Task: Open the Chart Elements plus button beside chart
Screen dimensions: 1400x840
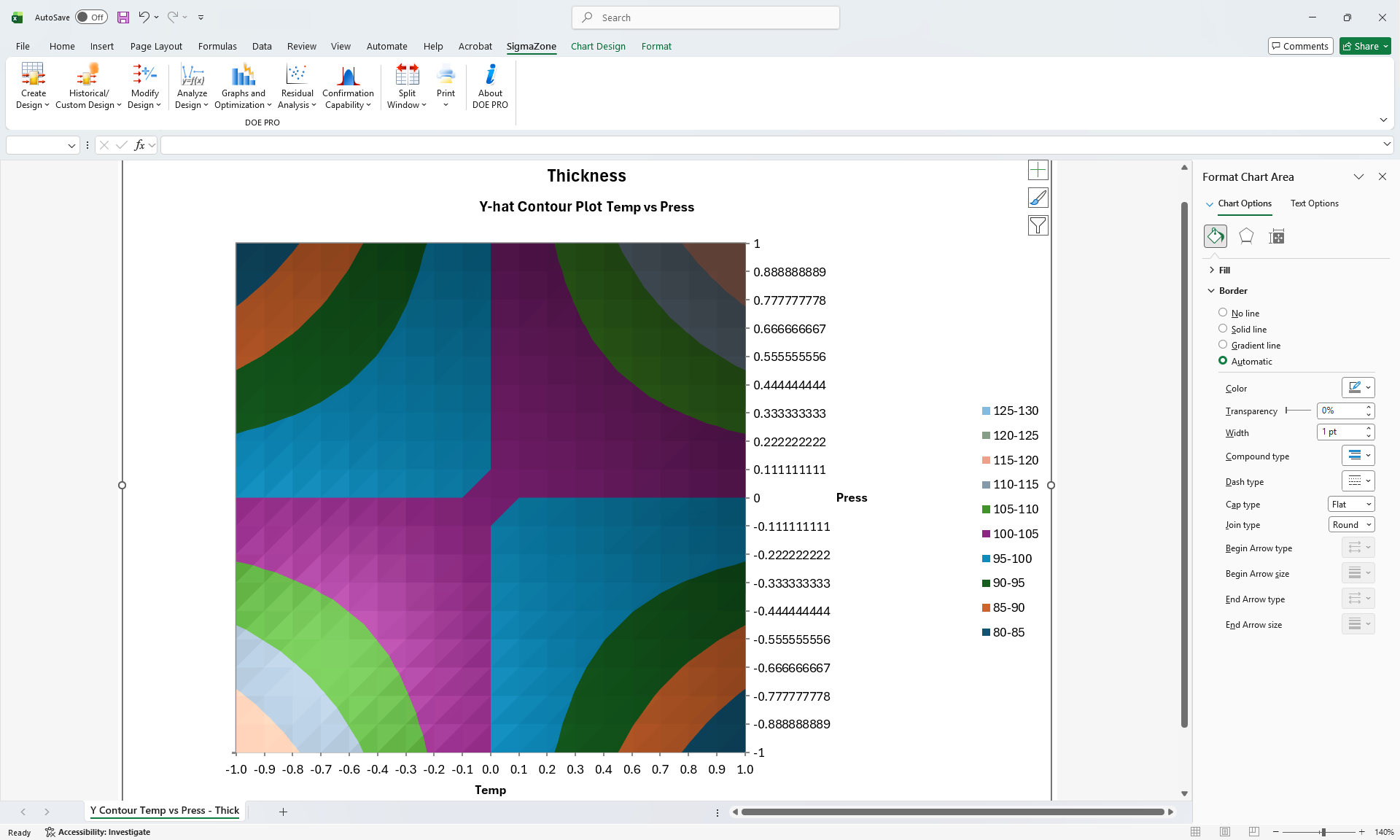Action: [1038, 169]
